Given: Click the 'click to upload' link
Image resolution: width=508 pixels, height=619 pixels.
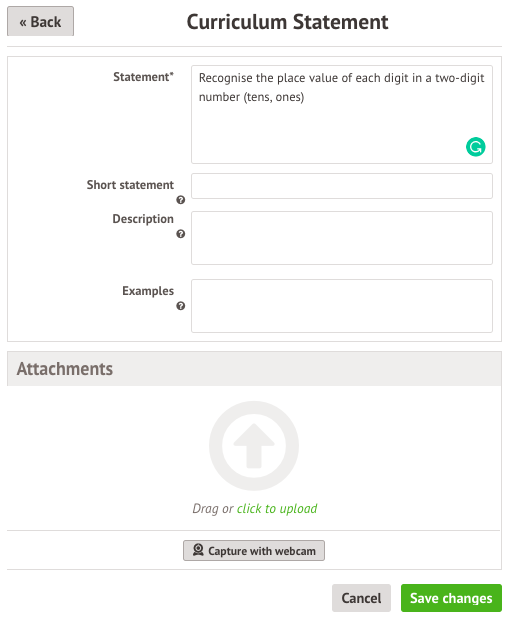Looking at the screenshot, I should pyautogui.click(x=277, y=508).
